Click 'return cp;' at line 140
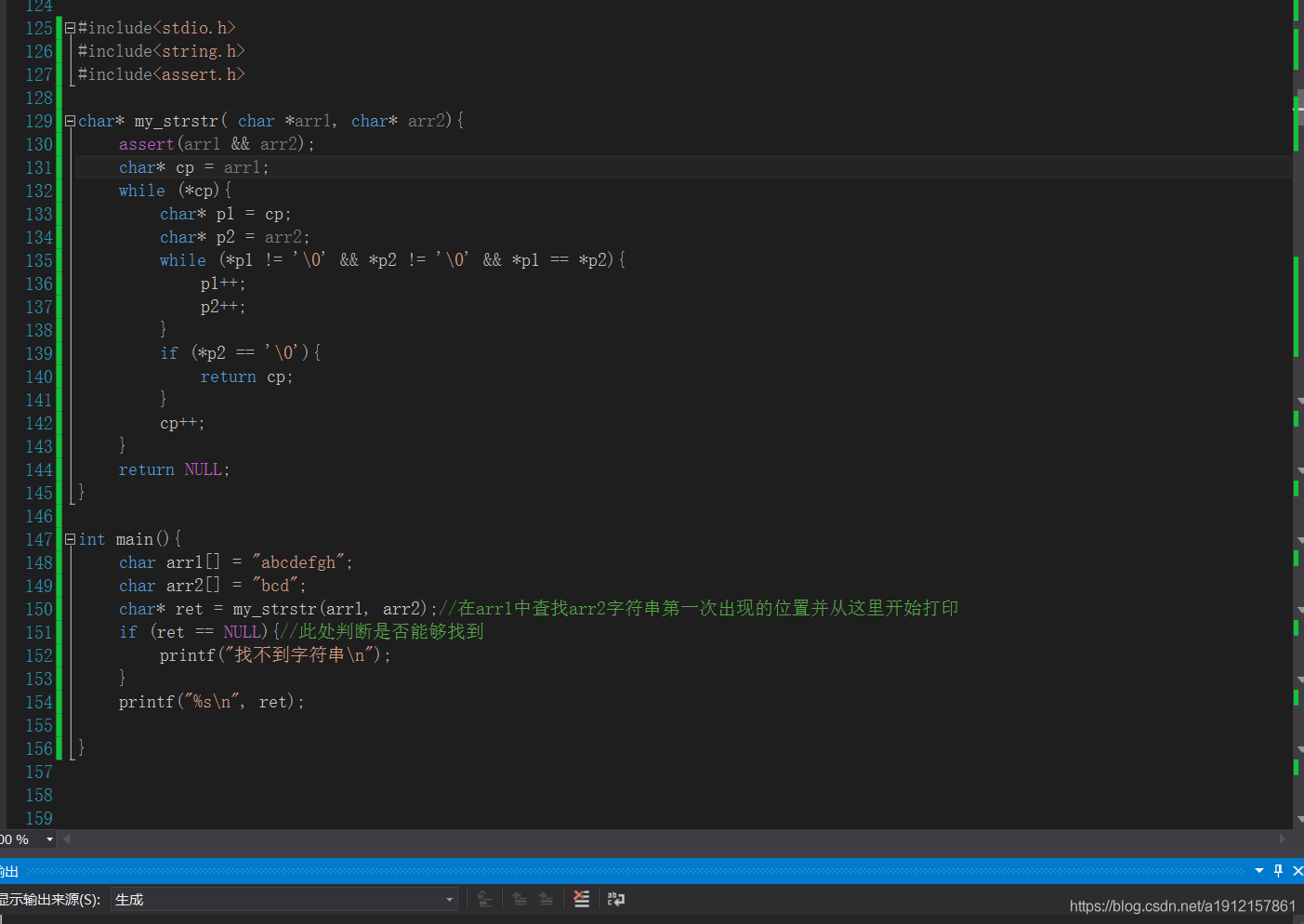 (246, 376)
